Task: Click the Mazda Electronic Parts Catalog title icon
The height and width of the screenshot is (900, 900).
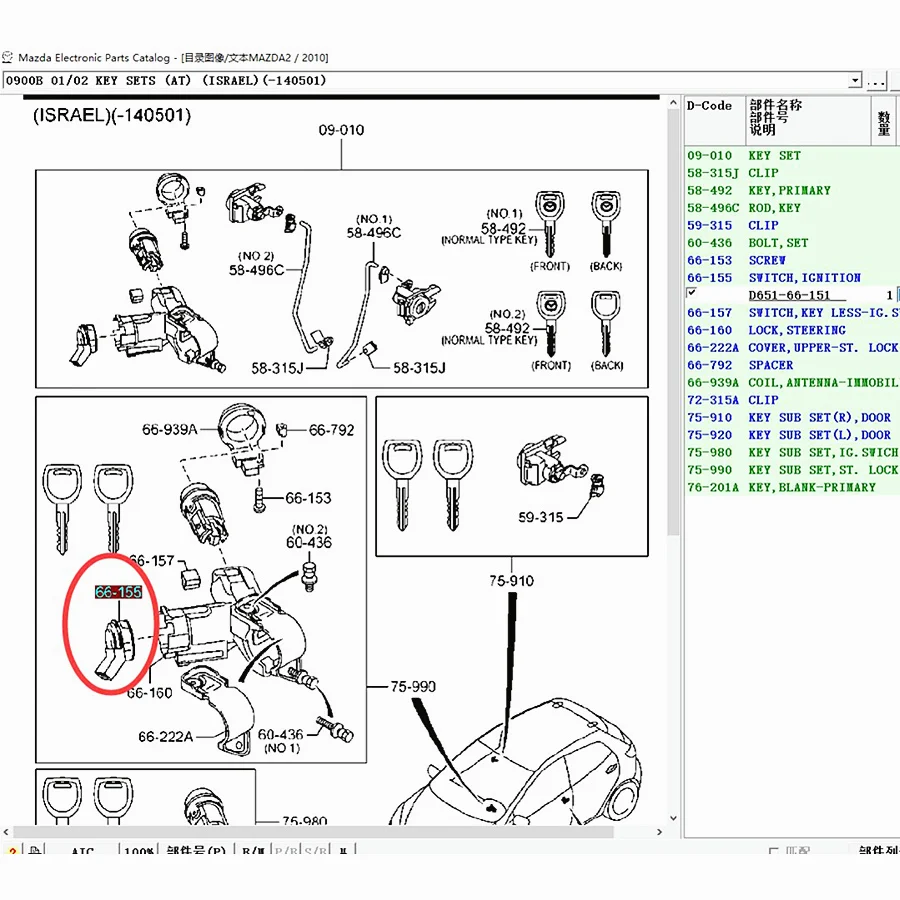Action: tap(7, 57)
